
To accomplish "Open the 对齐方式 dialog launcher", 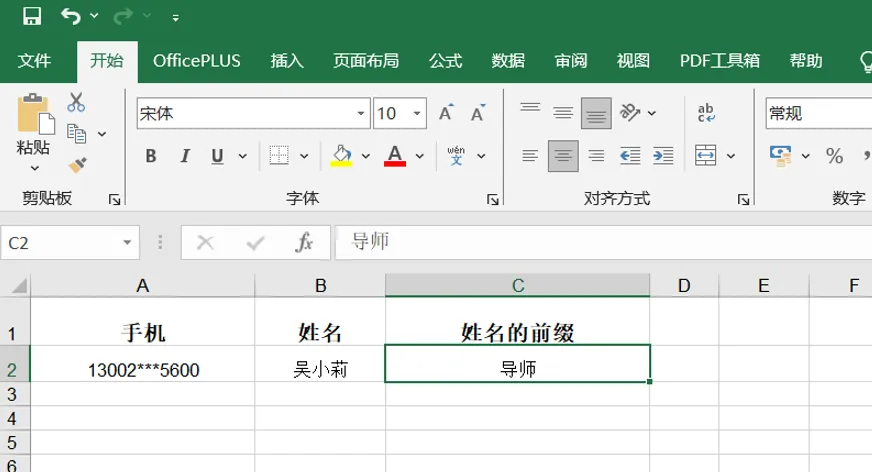I will pos(743,200).
